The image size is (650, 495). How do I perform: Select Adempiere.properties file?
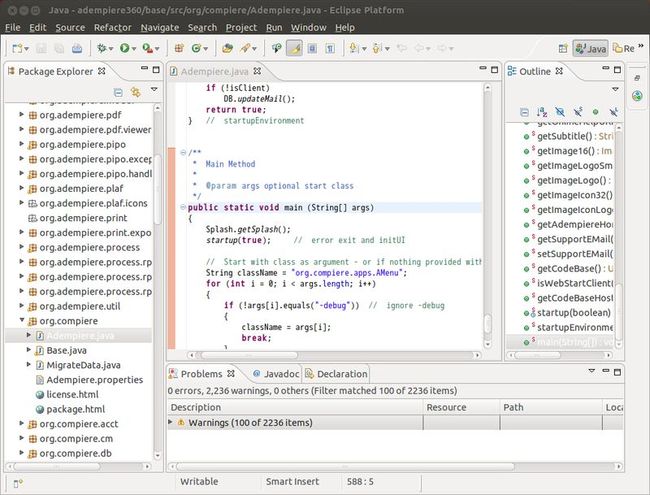tap(95, 380)
